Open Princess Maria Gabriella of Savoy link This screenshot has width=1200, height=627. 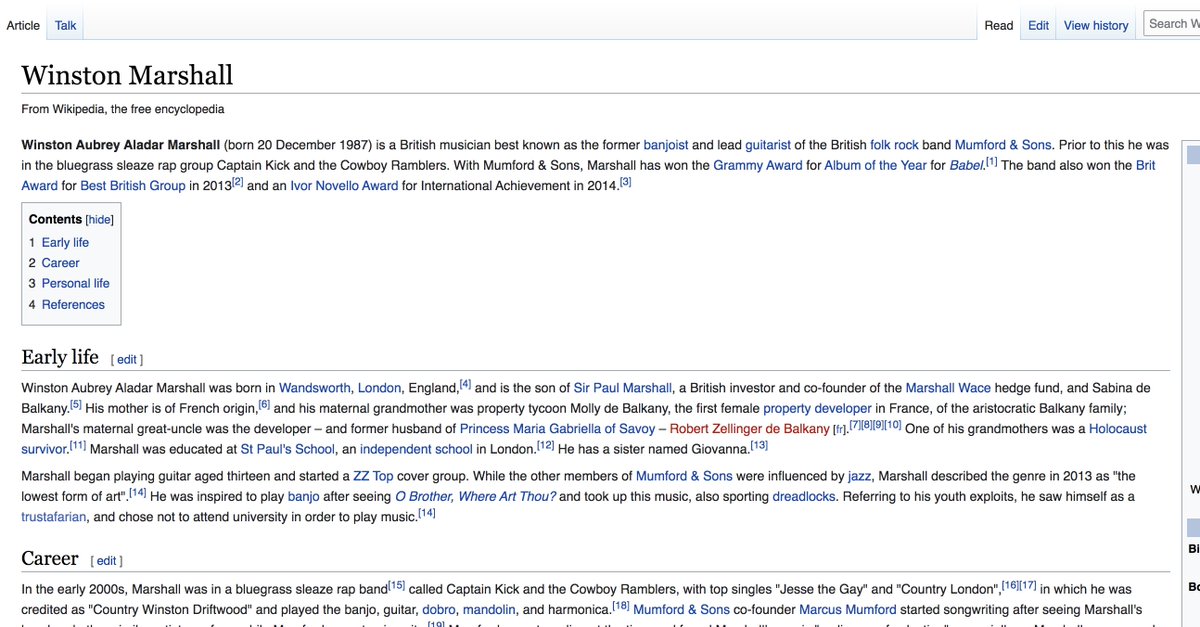[x=557, y=429]
